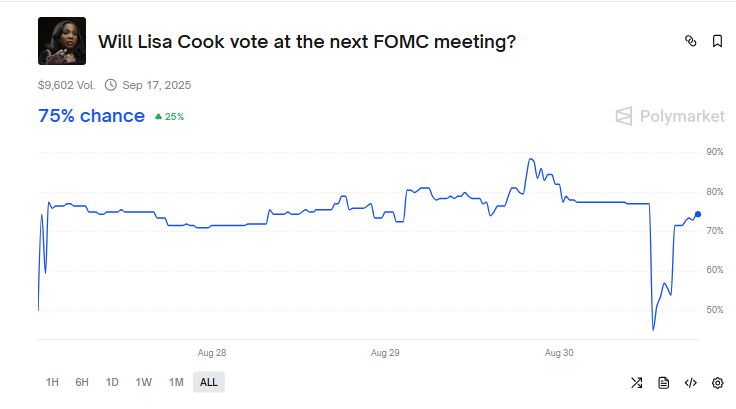Viewport: 736px width, 409px height.
Task: Click the Lisa Cook thumbnail photo
Action: tap(61, 41)
